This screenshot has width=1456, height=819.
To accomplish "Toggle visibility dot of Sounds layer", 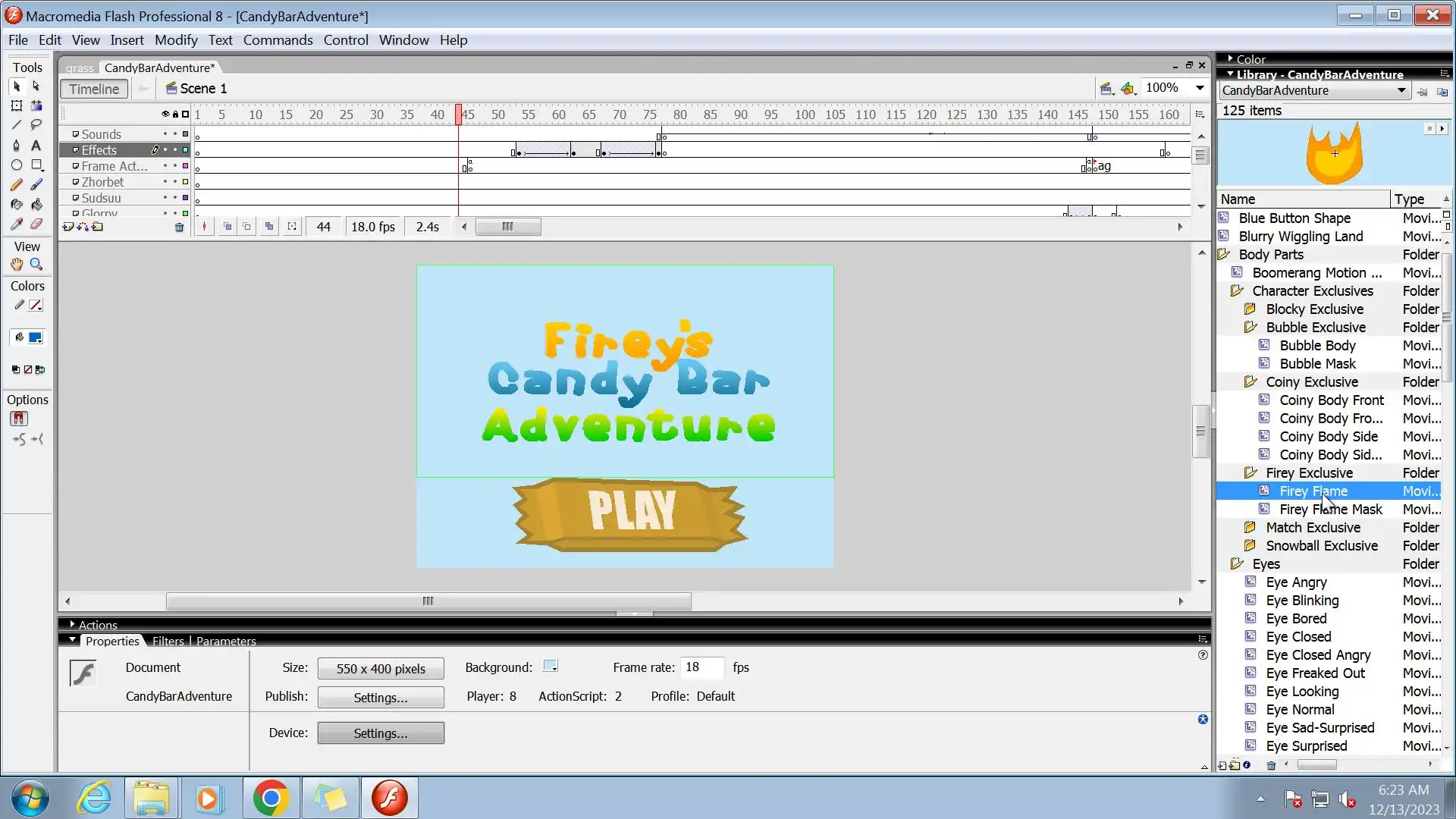I will click(165, 134).
